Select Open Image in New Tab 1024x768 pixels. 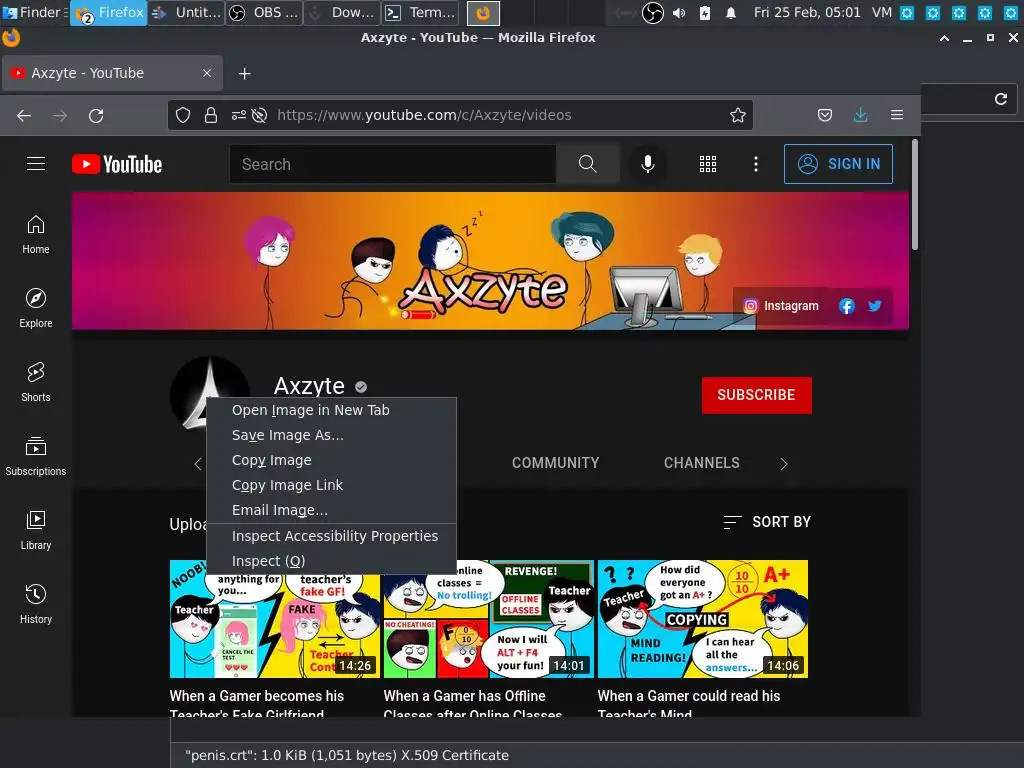tap(331, 410)
